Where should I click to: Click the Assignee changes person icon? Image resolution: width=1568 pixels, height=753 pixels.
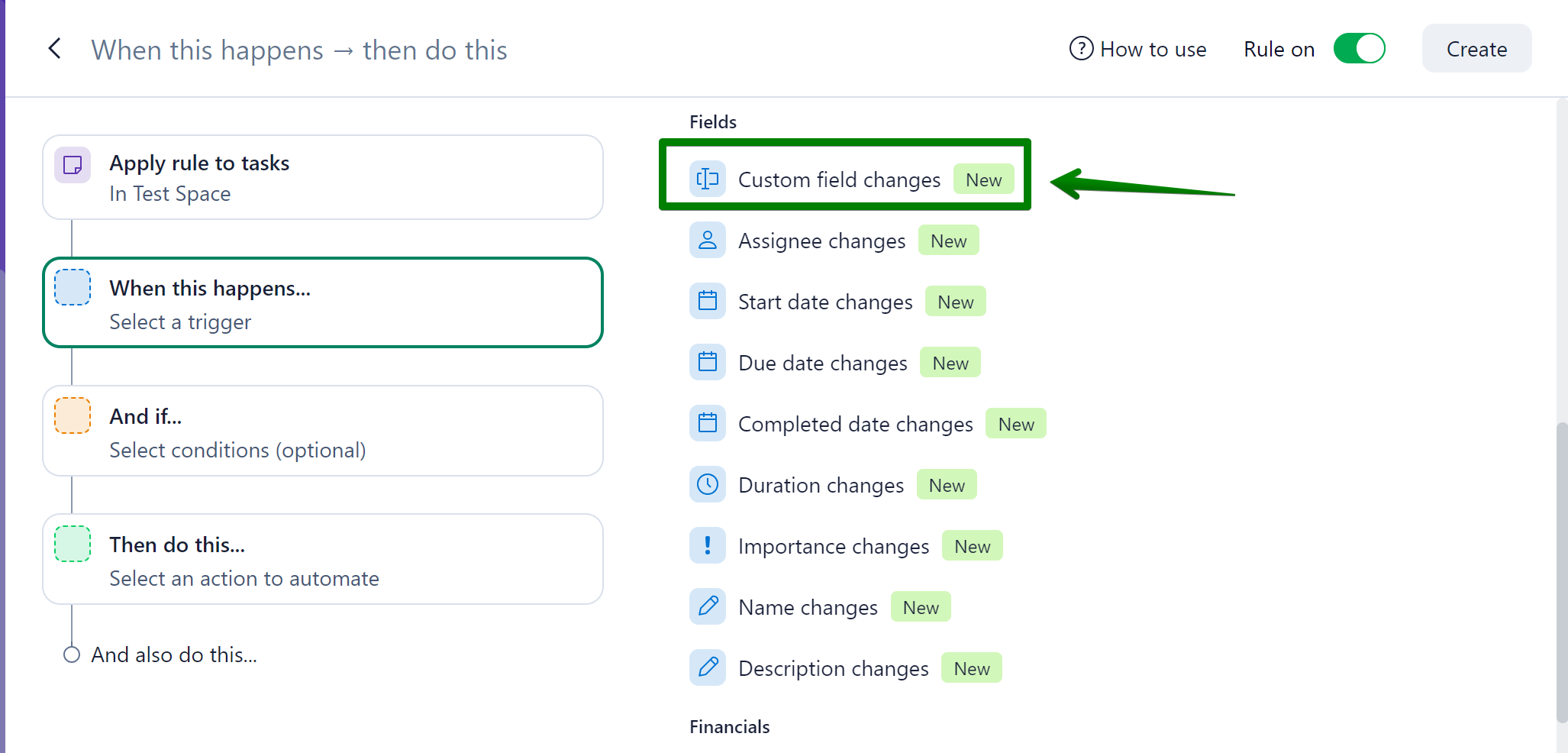[x=708, y=241]
